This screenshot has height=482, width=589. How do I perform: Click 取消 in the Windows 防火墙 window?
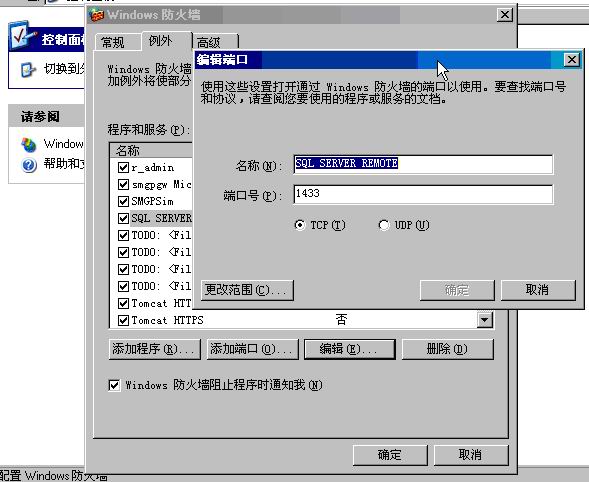click(471, 455)
